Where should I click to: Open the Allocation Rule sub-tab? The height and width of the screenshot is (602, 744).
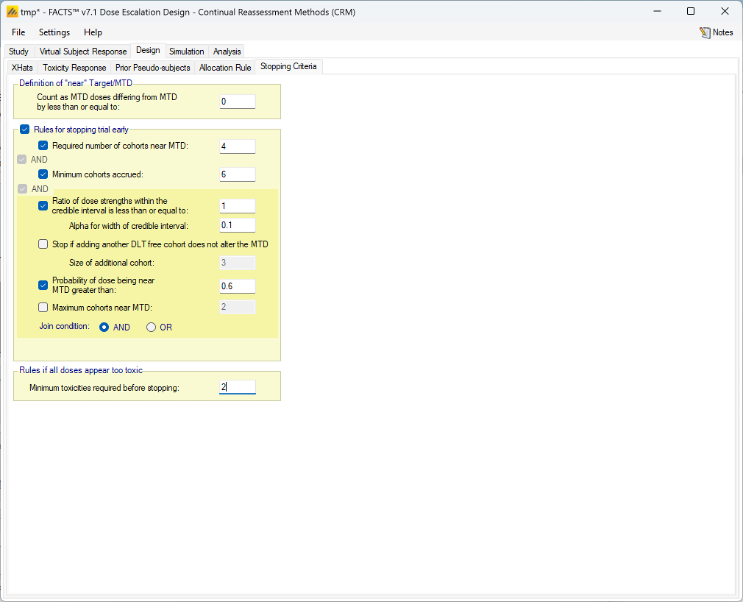coord(225,67)
